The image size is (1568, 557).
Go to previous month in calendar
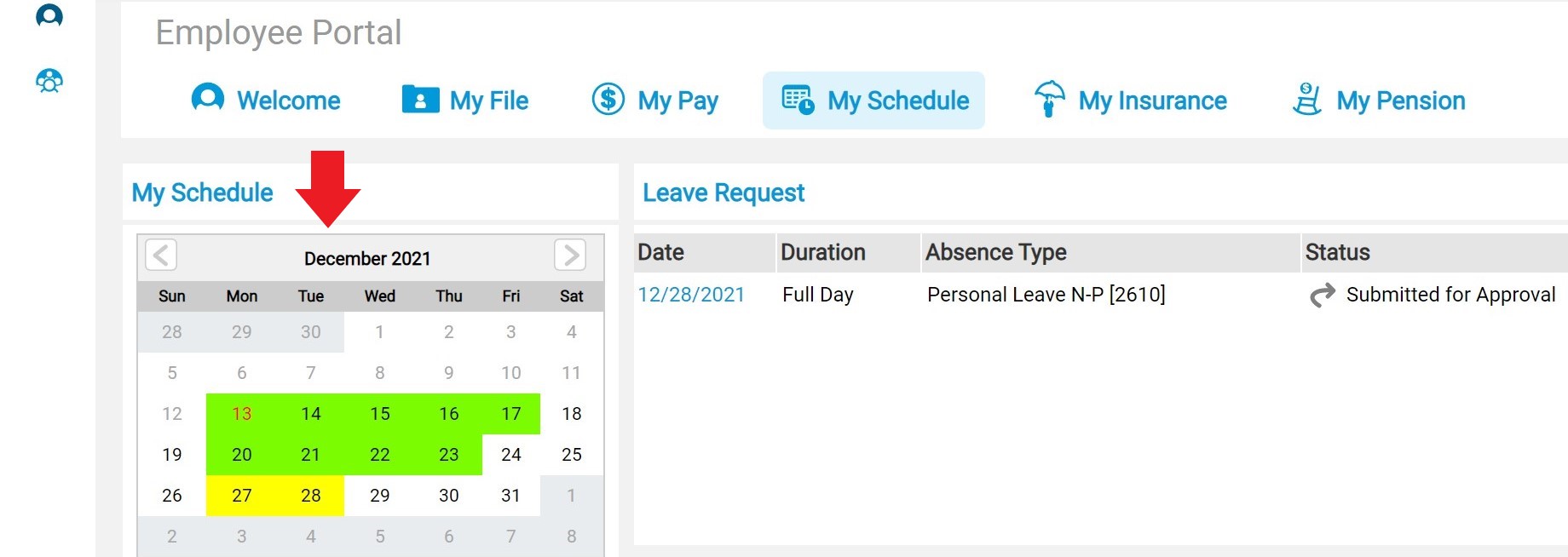[x=161, y=255]
